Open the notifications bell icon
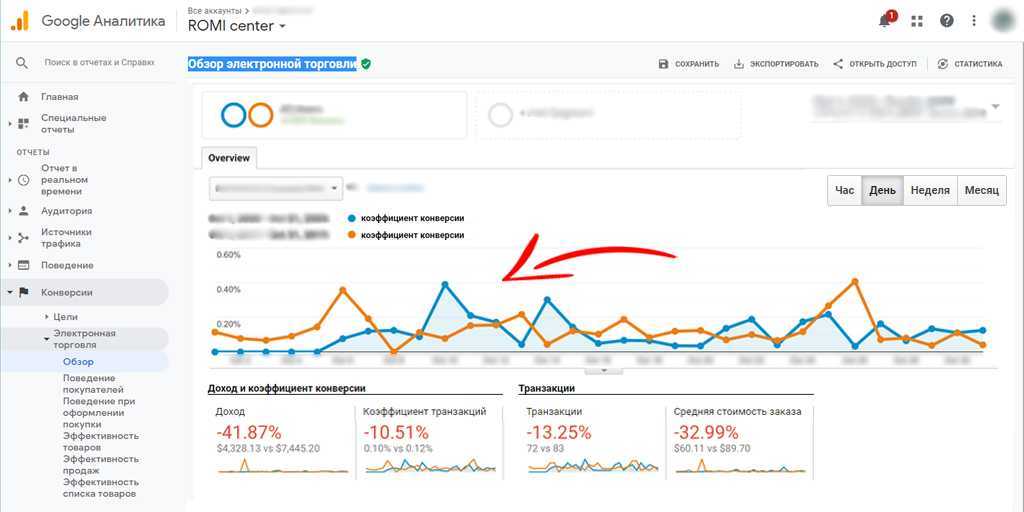 pyautogui.click(x=885, y=20)
